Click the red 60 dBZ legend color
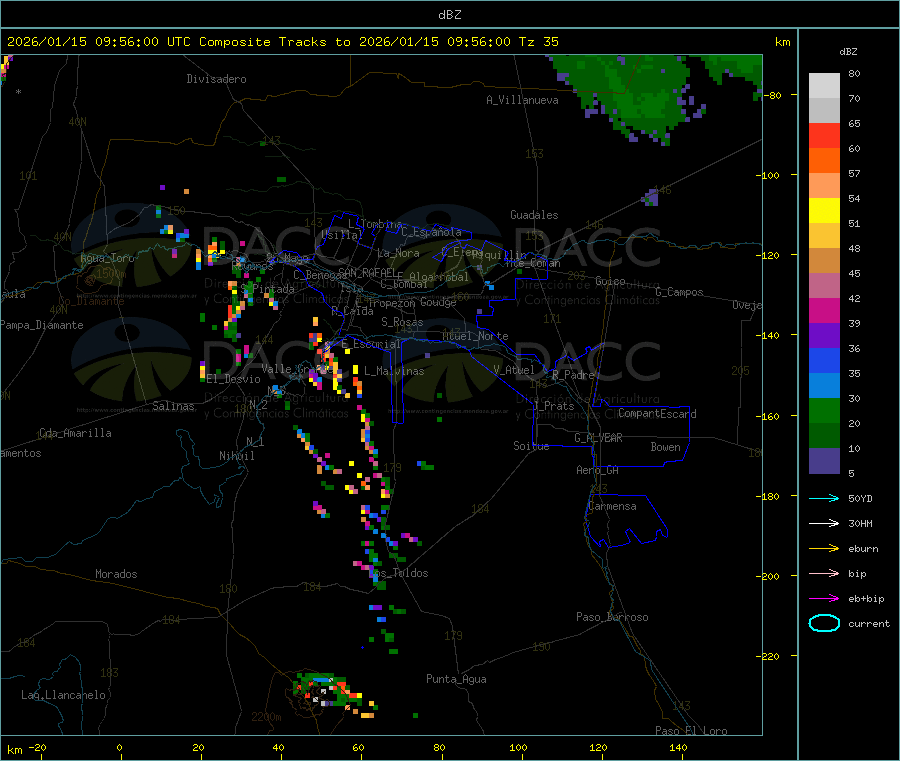900x761 pixels. tap(824, 135)
